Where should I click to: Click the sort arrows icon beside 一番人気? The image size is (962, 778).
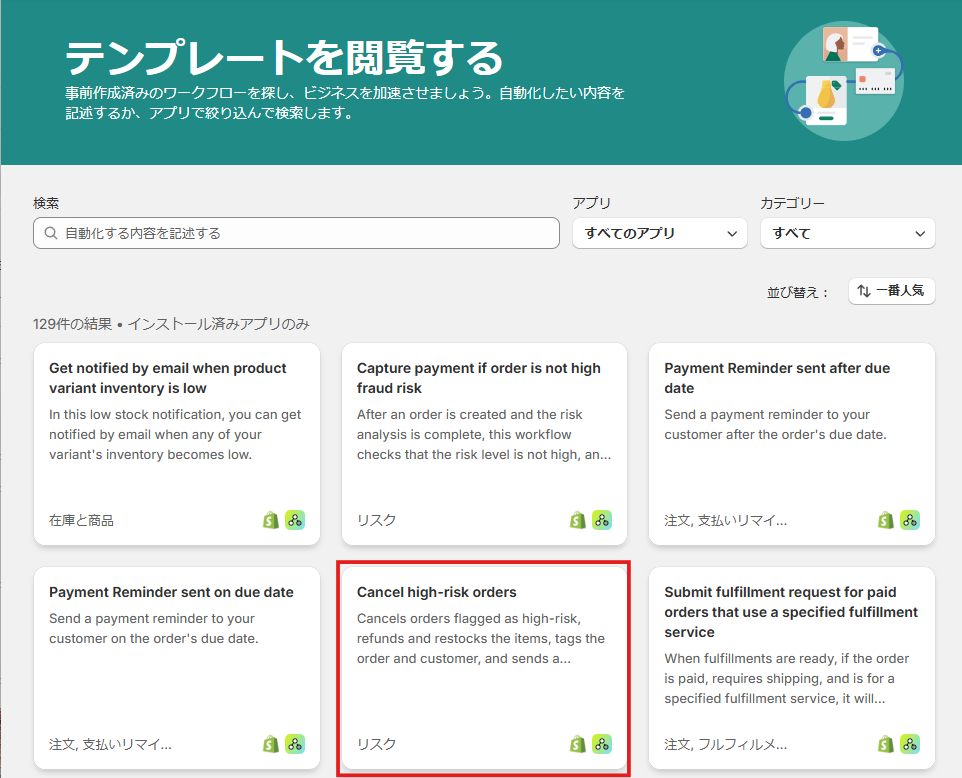pos(864,291)
